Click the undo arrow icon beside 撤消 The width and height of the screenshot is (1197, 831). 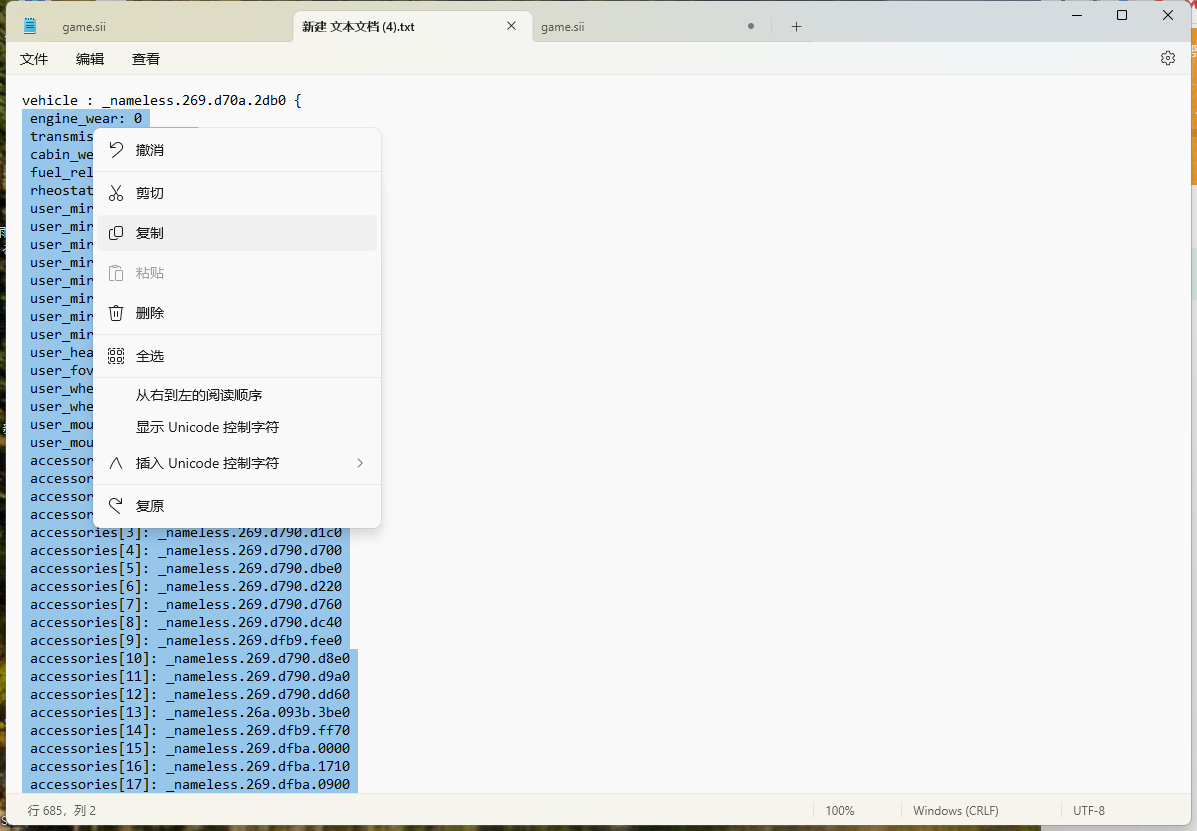point(116,150)
